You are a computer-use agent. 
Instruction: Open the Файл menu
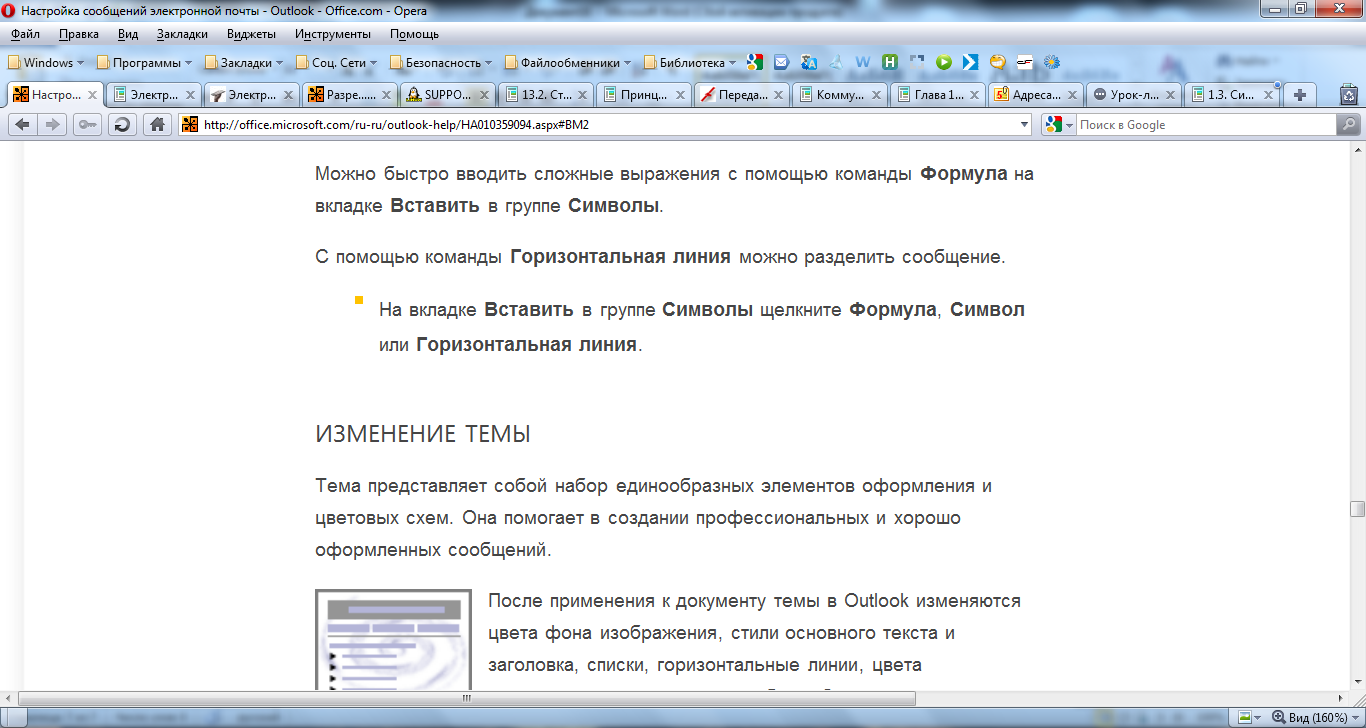tap(25, 34)
